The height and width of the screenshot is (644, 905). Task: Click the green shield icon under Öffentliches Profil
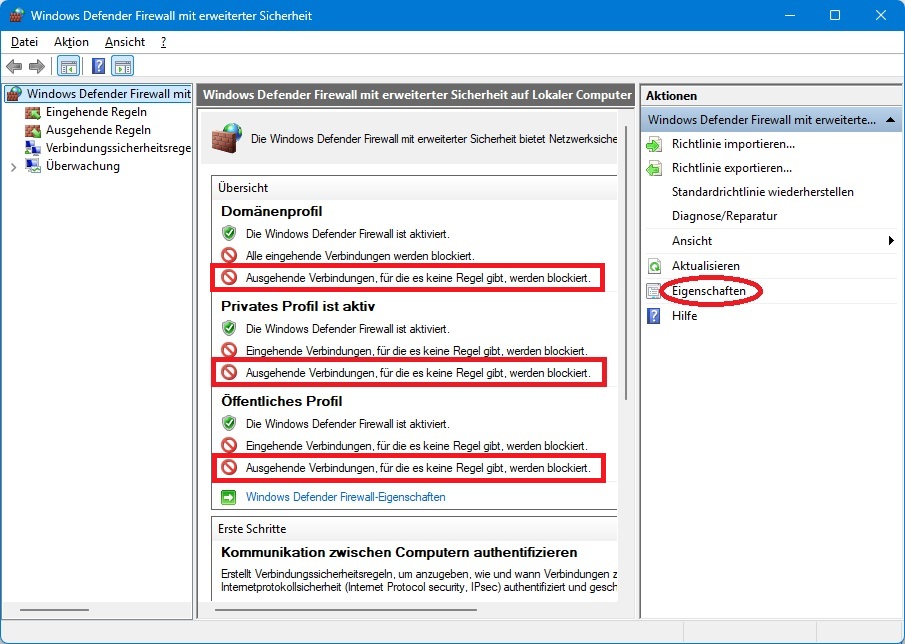(x=229, y=423)
